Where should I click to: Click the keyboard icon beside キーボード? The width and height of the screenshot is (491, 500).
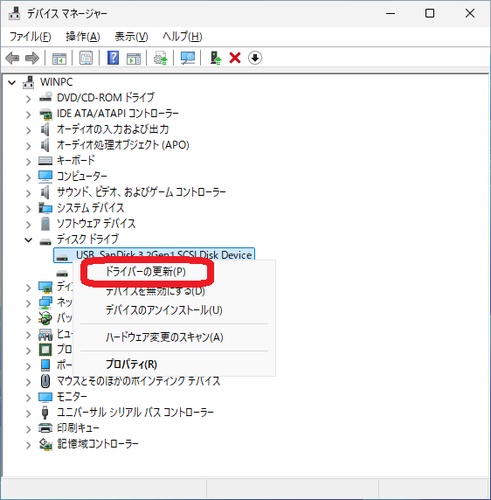pyautogui.click(x=45, y=161)
